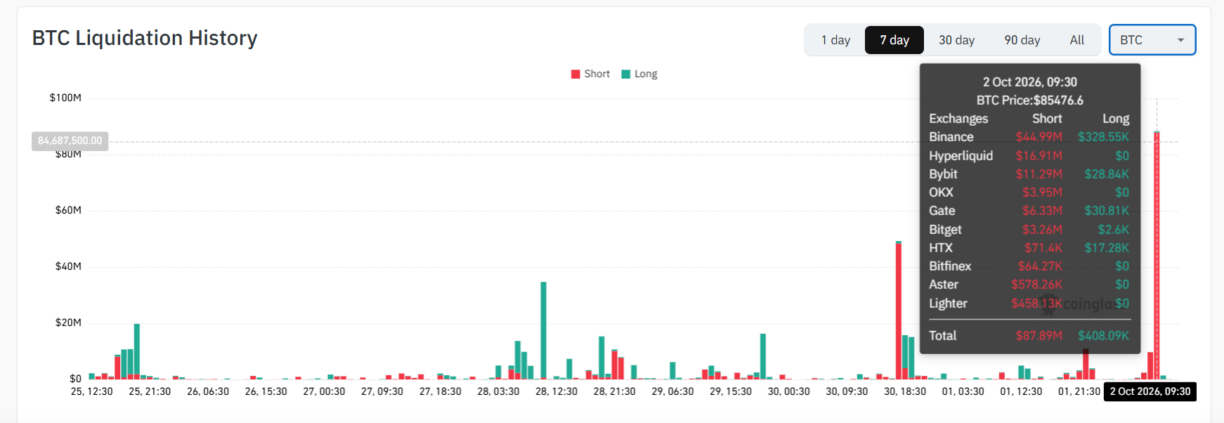Click the 30, 18:30 x-axis label
This screenshot has height=423, width=1224.
(x=905, y=392)
